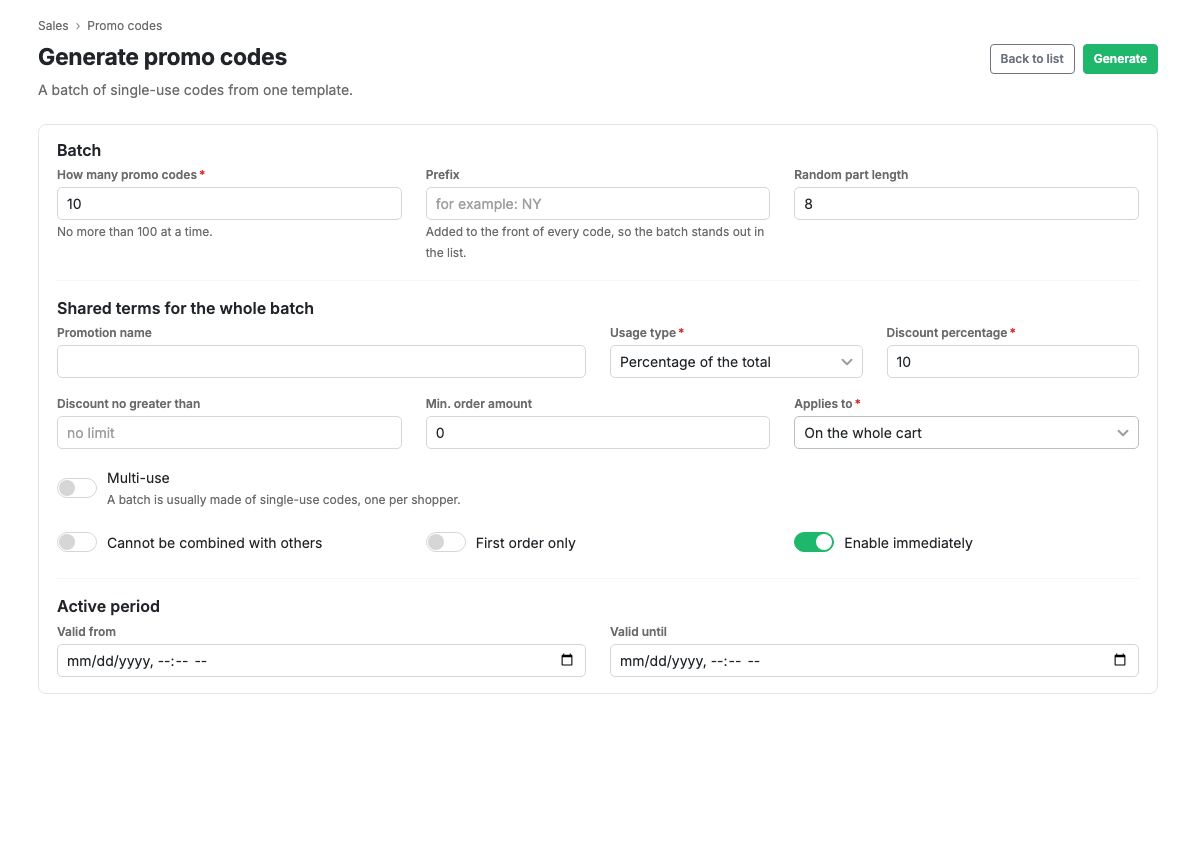
Task: Click the Shared terms for the whole batch heading
Action: 185,308
